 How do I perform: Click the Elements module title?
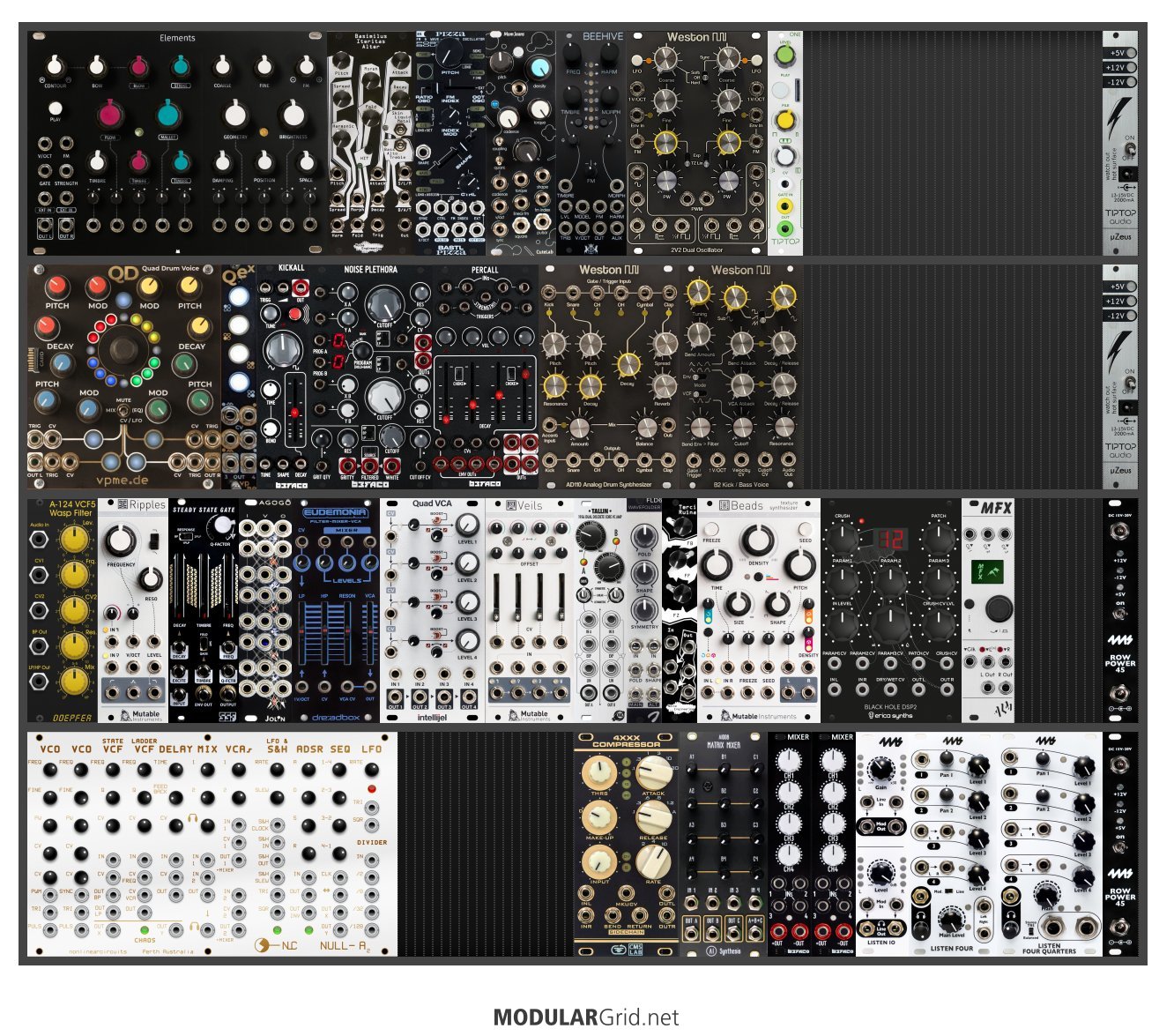177,38
